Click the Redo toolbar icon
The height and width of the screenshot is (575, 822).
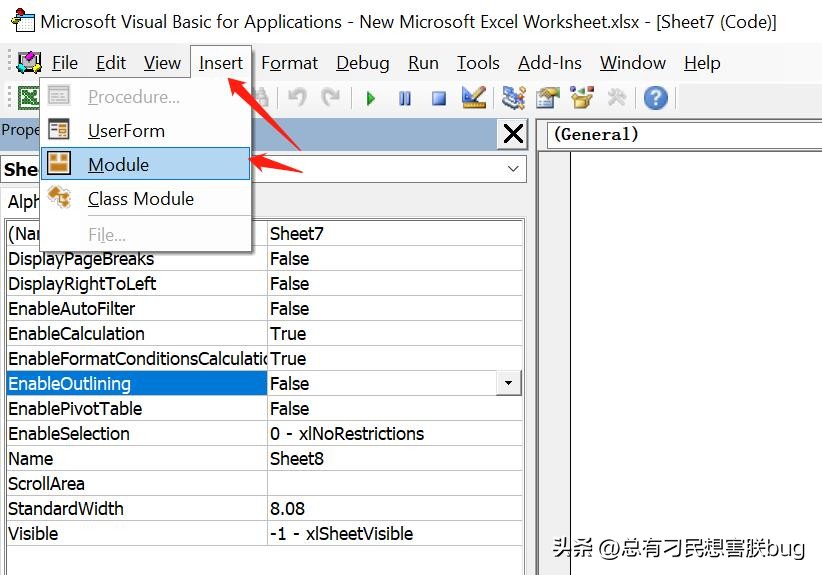[x=331, y=97]
